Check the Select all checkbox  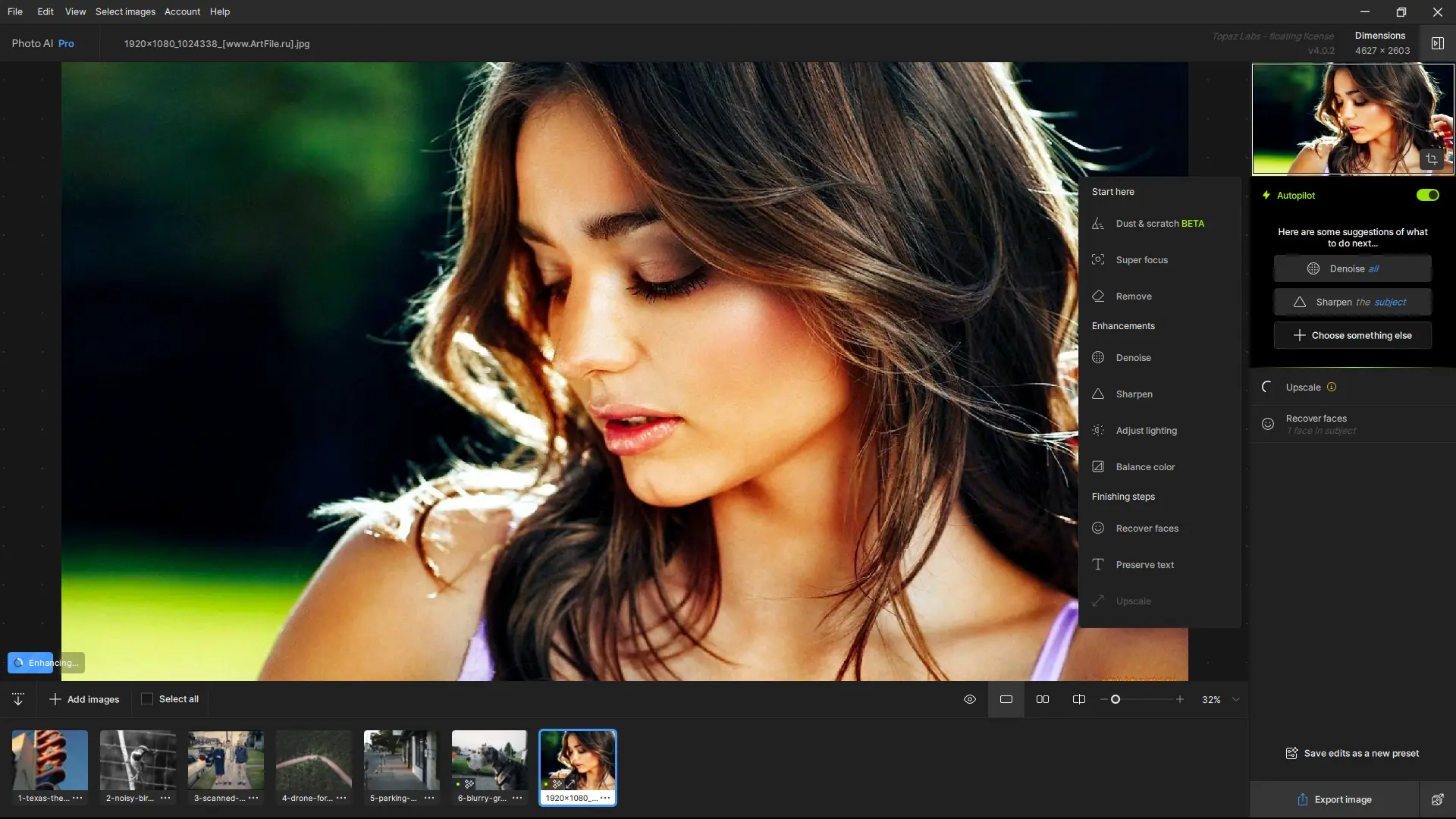[147, 699]
